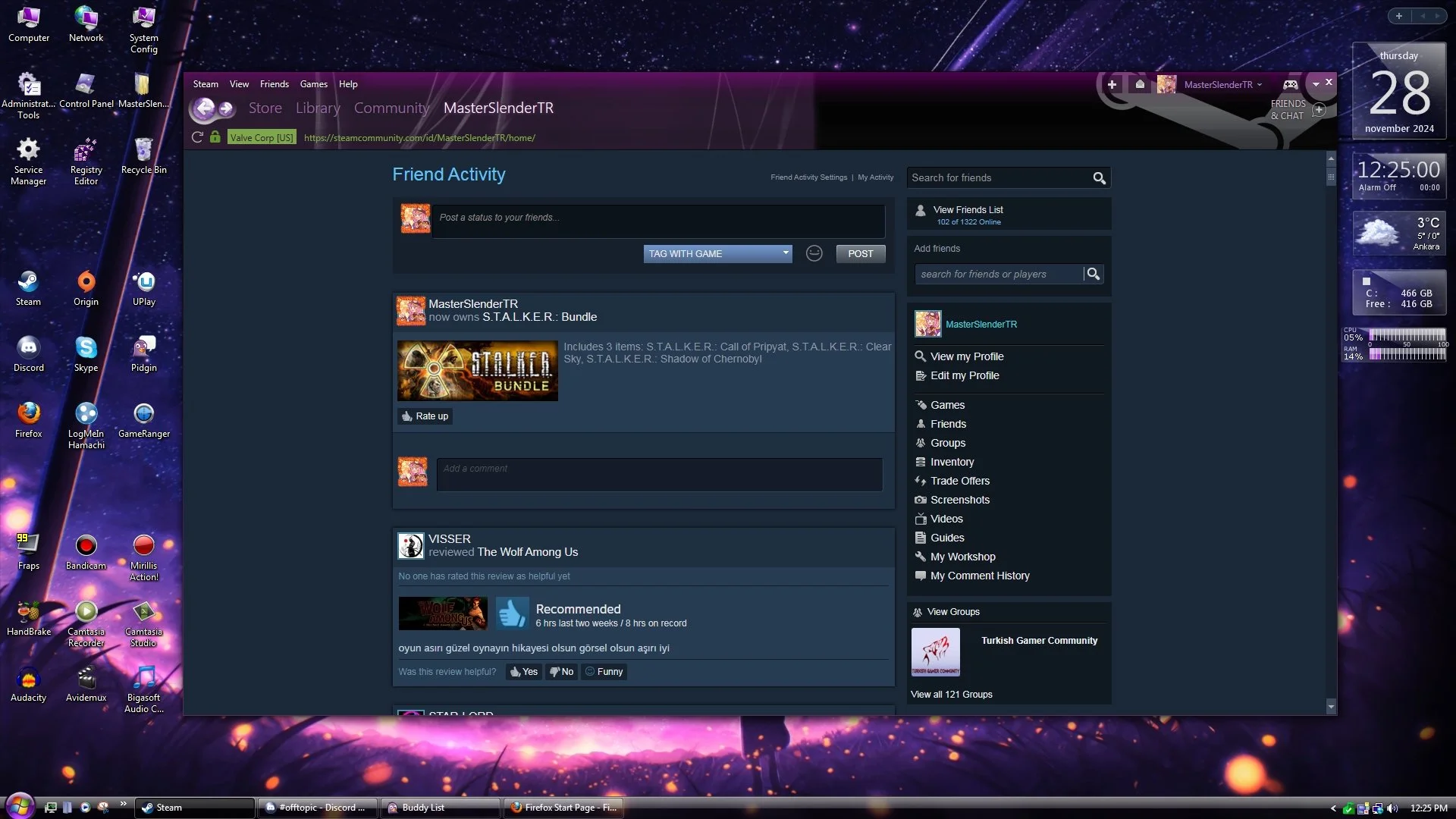
Task: Switch to the Store tab
Action: pos(265,108)
